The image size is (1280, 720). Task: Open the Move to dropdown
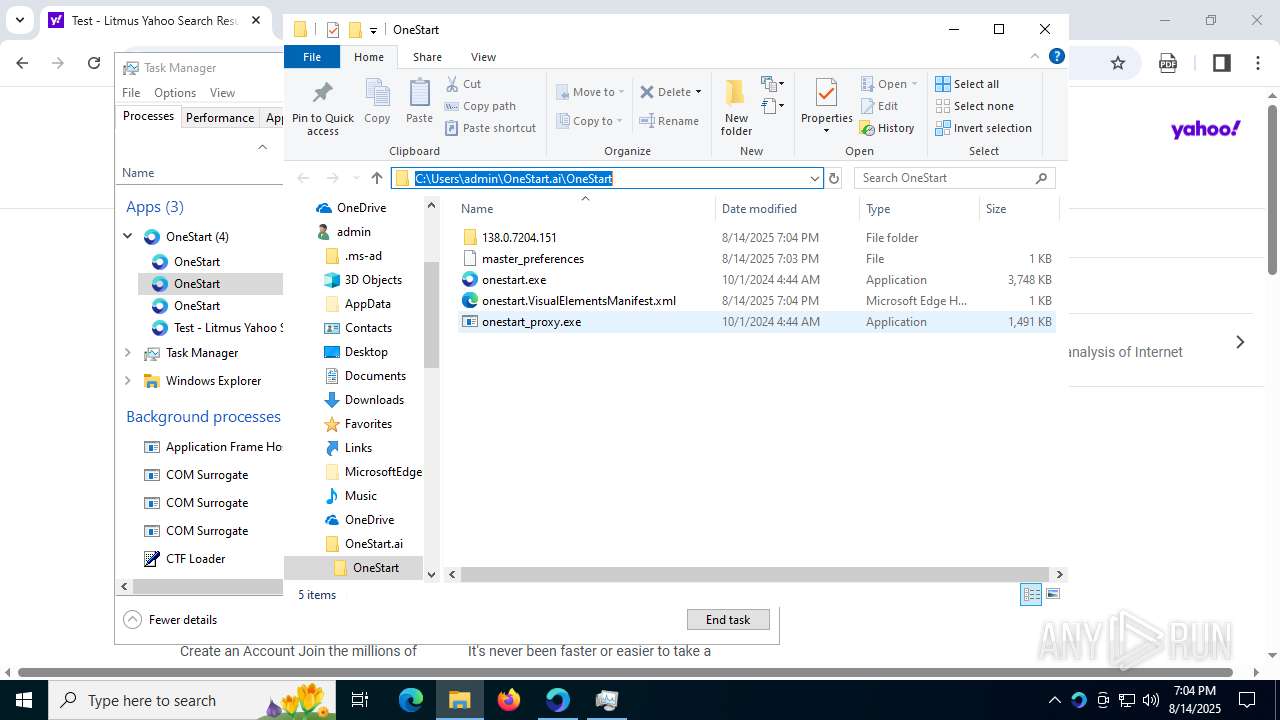pyautogui.click(x=590, y=92)
